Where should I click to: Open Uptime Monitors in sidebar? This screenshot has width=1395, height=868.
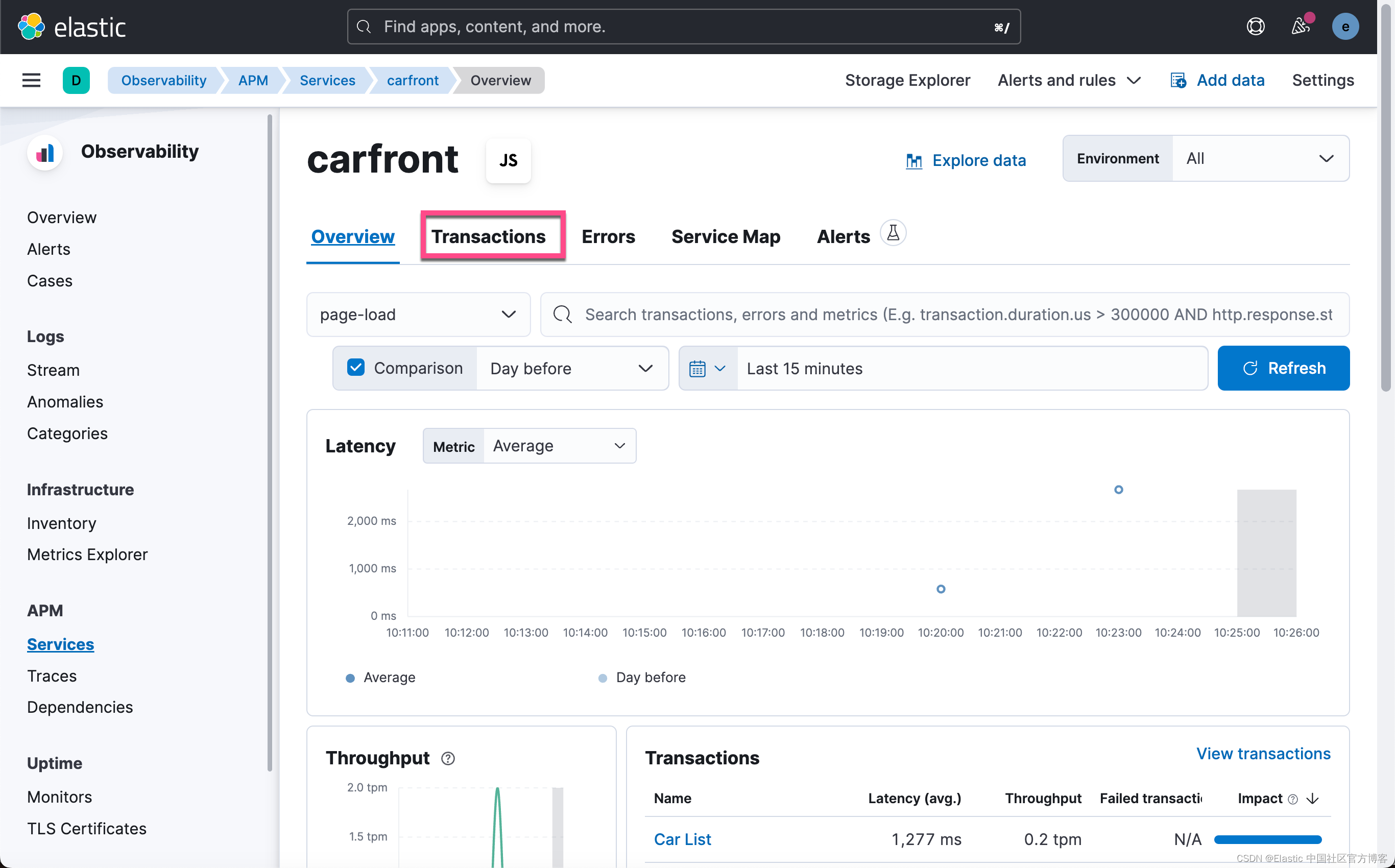pyautogui.click(x=60, y=798)
